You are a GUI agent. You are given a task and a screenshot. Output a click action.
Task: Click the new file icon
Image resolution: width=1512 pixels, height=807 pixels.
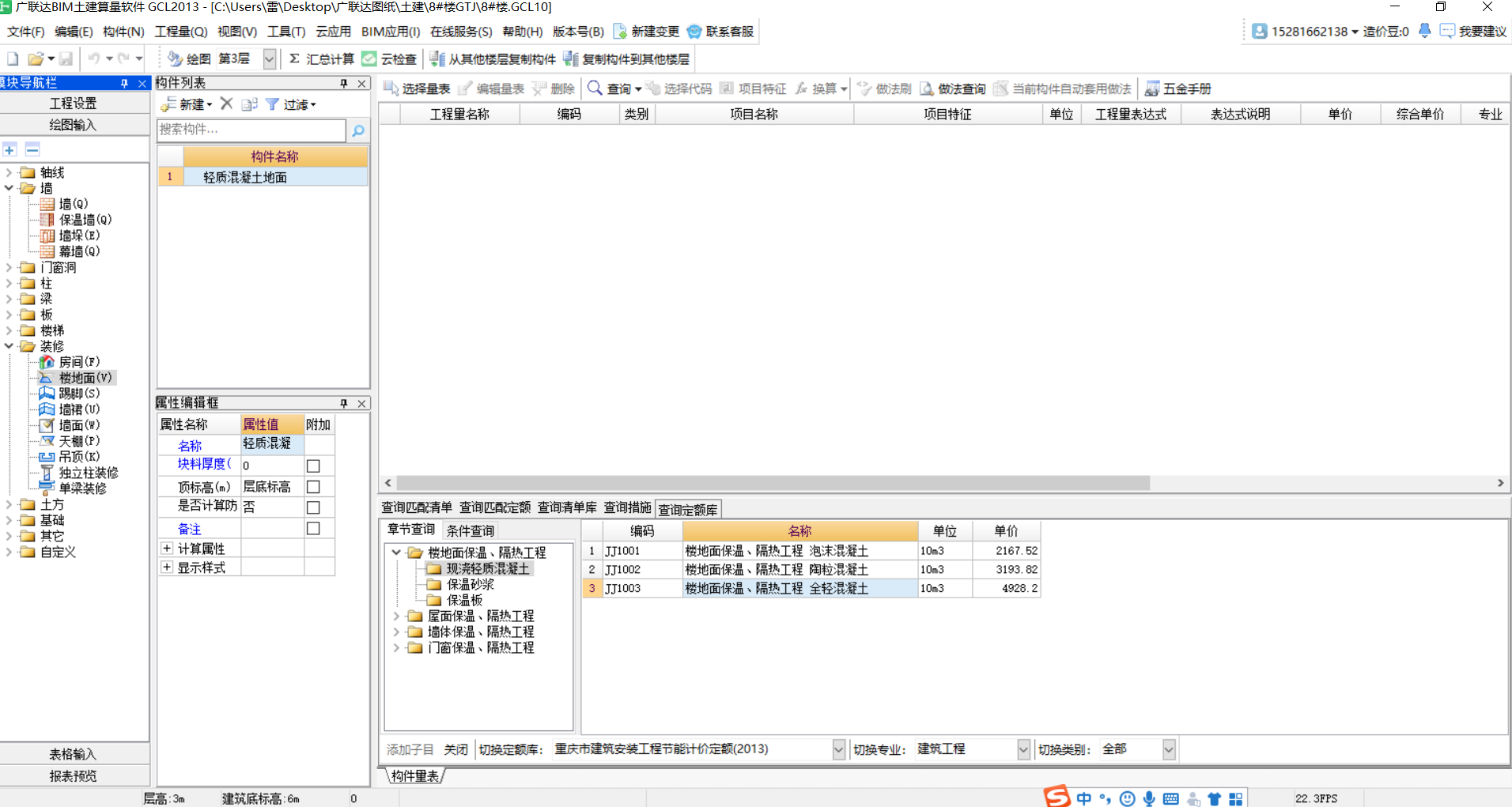pos(13,59)
